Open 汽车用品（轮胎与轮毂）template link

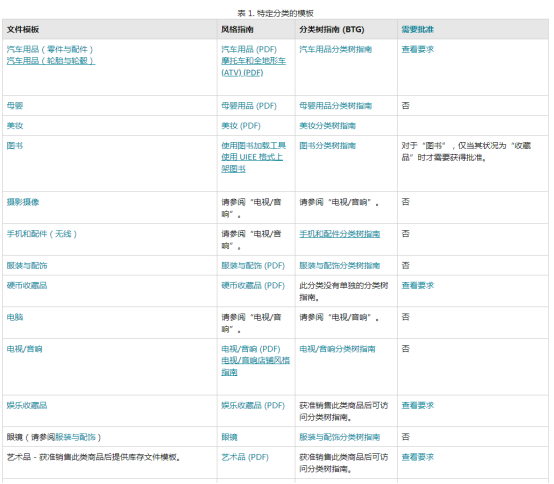point(51,61)
